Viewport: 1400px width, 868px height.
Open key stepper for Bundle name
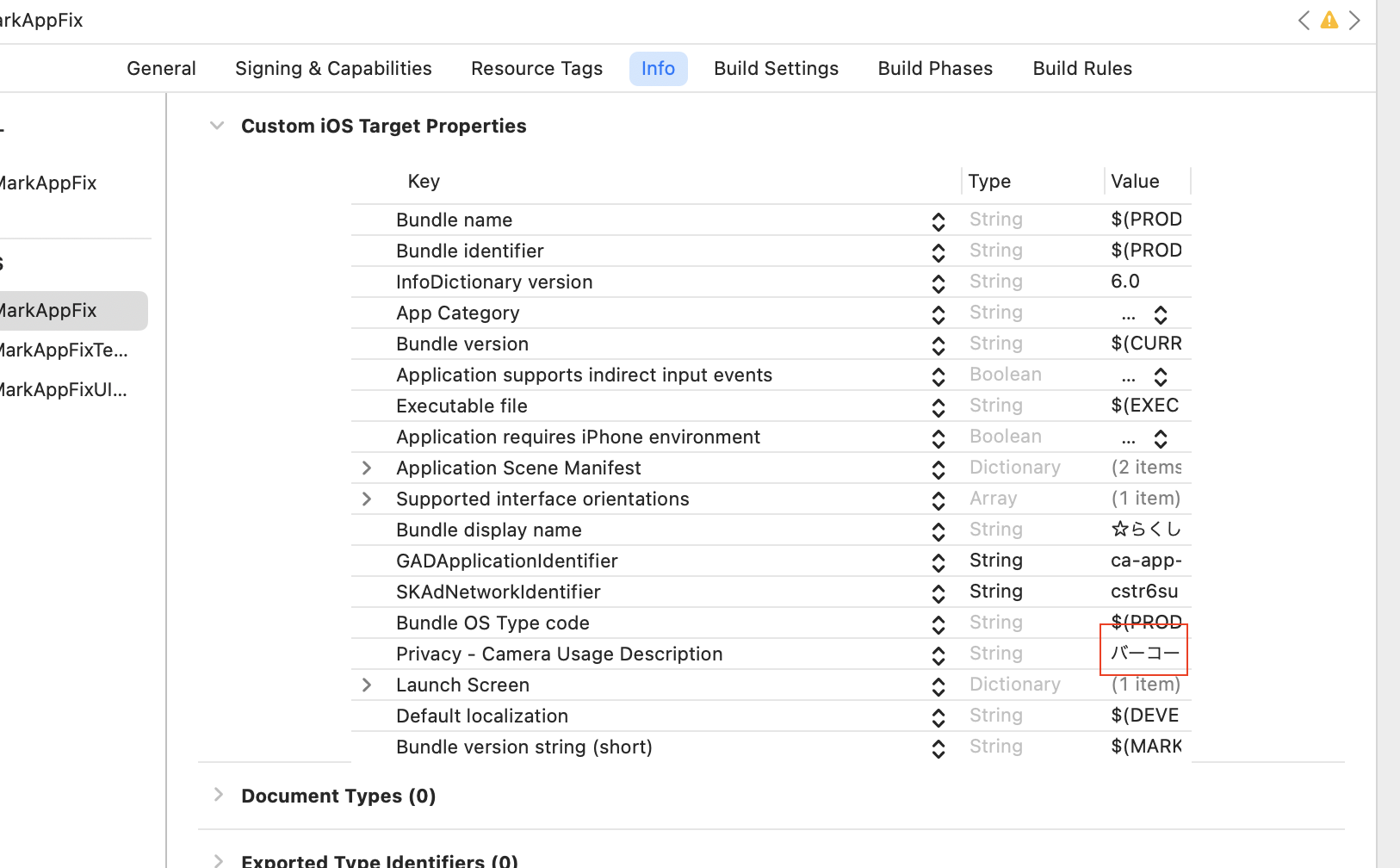coord(938,221)
